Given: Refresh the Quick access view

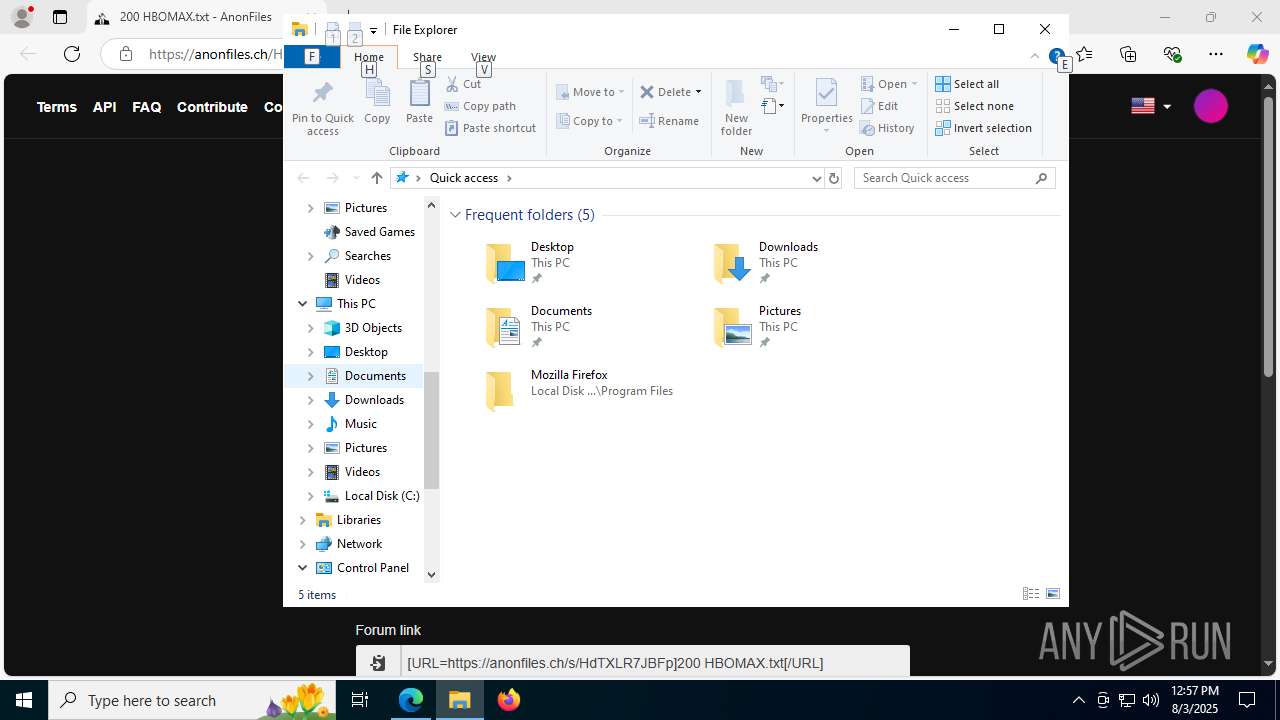Looking at the screenshot, I should pyautogui.click(x=834, y=178).
